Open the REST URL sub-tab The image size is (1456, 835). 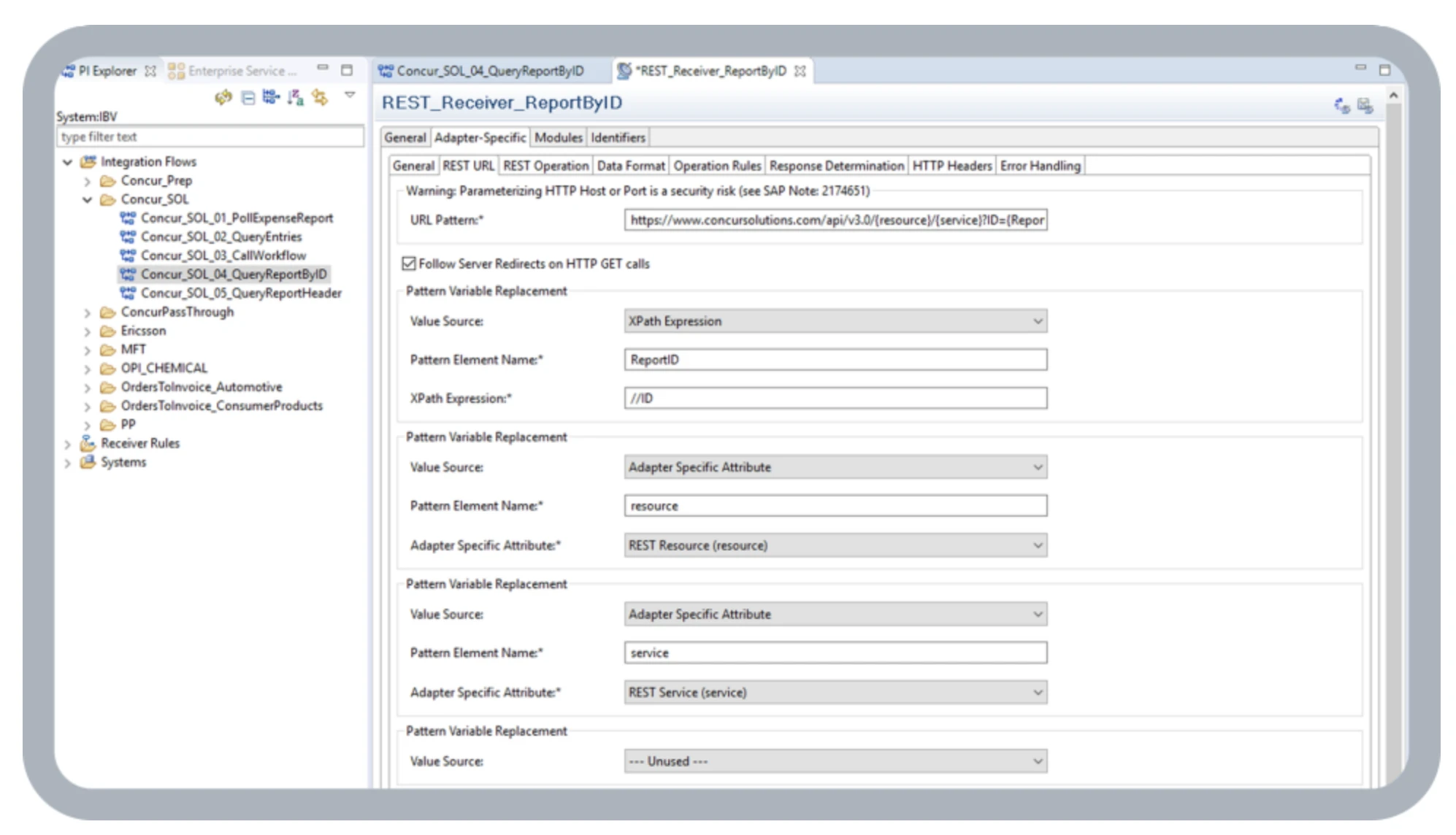[468, 166]
